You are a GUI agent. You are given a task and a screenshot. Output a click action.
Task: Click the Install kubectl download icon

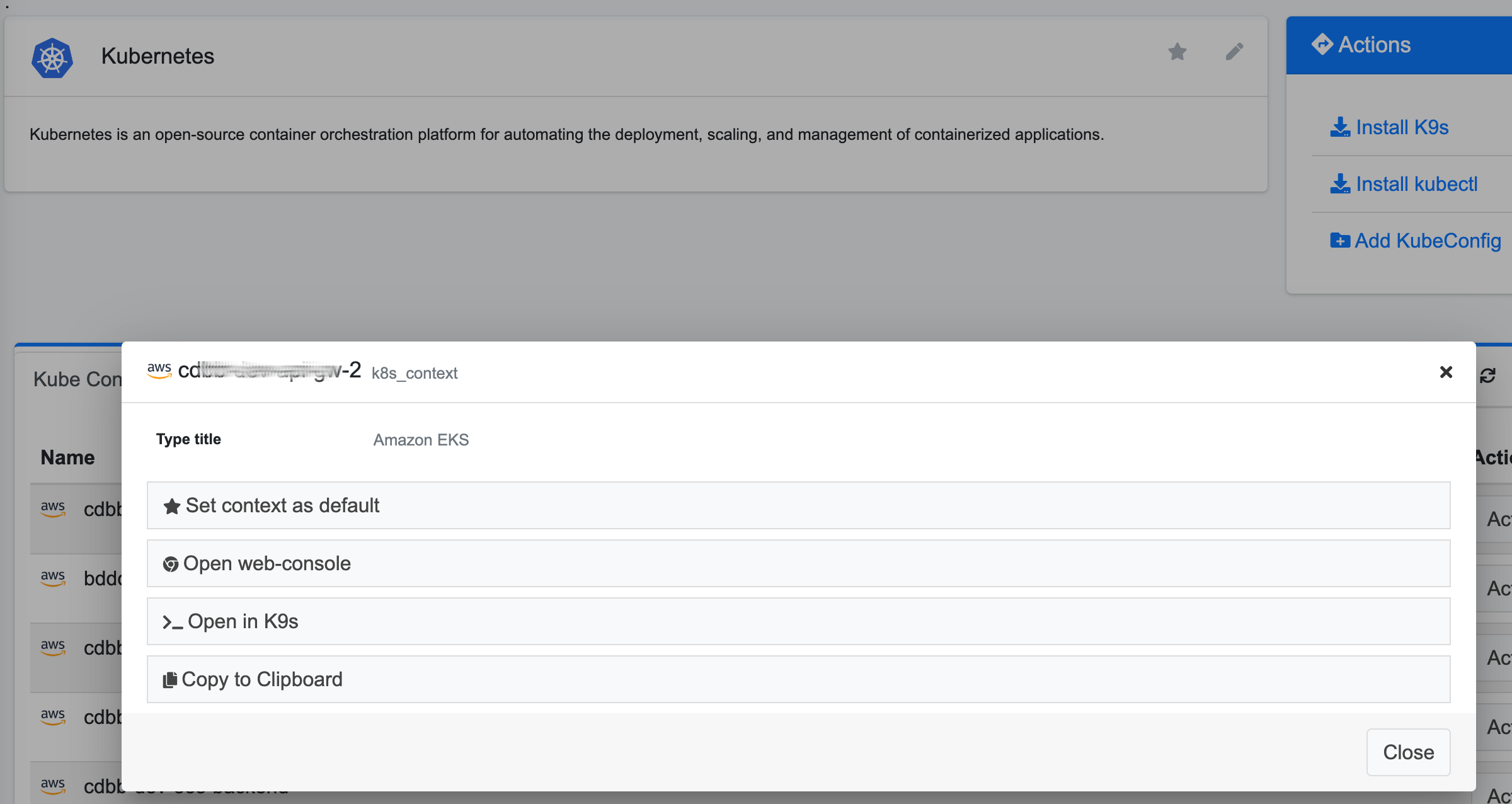(1339, 184)
